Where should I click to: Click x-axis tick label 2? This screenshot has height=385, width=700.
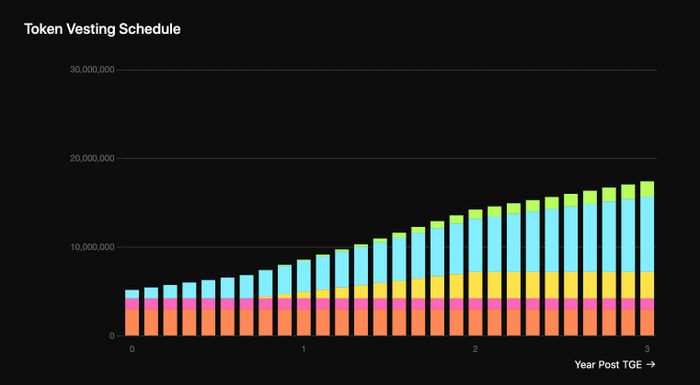[475, 349]
